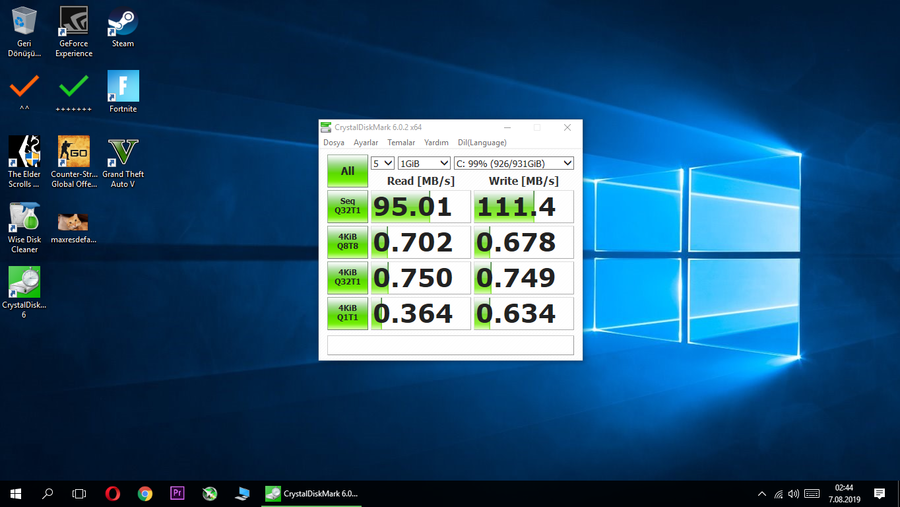This screenshot has height=507, width=900.
Task: Click the green All benchmark button
Action: coord(347,171)
